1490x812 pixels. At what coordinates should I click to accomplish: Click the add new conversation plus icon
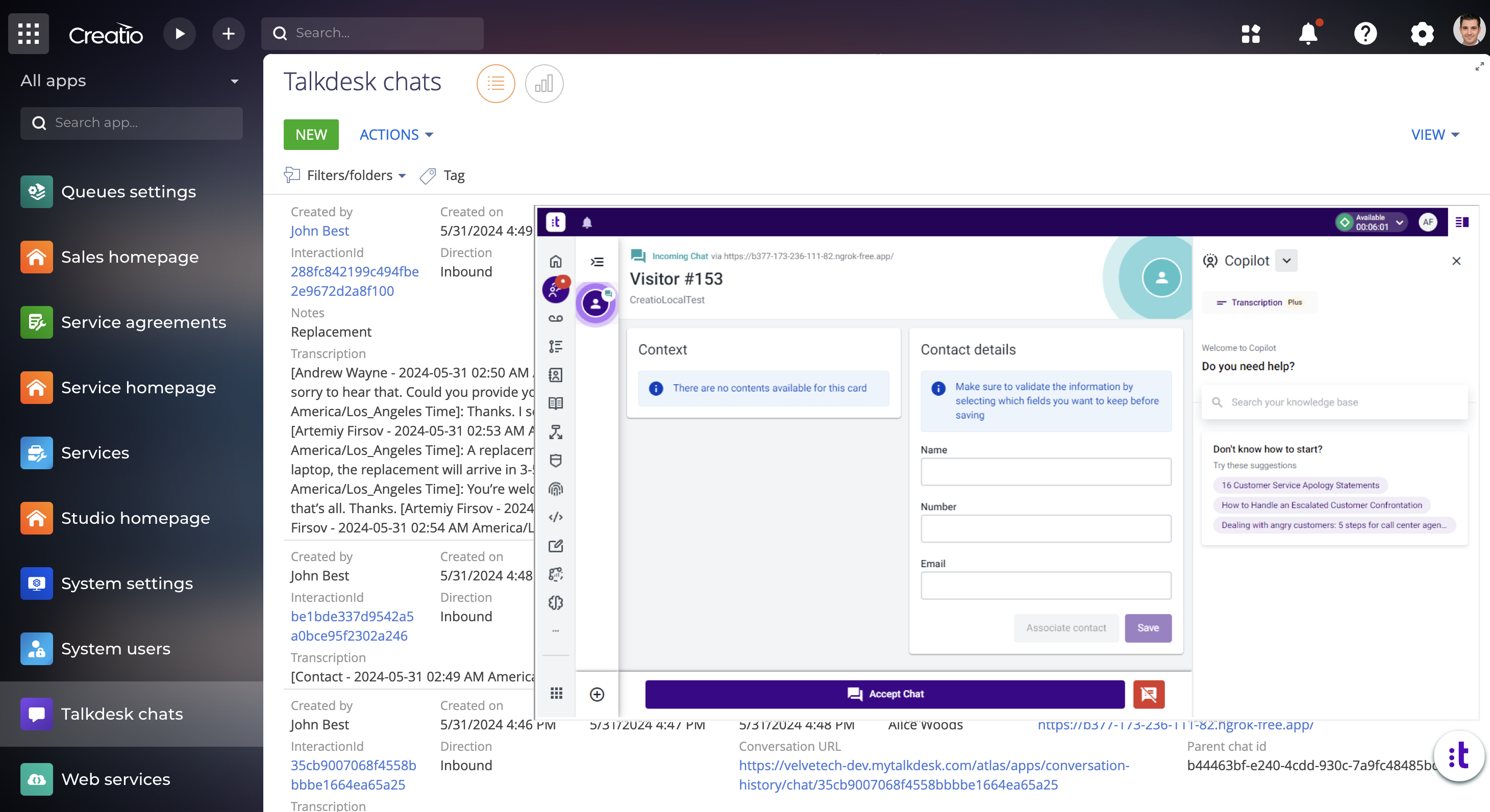597,694
